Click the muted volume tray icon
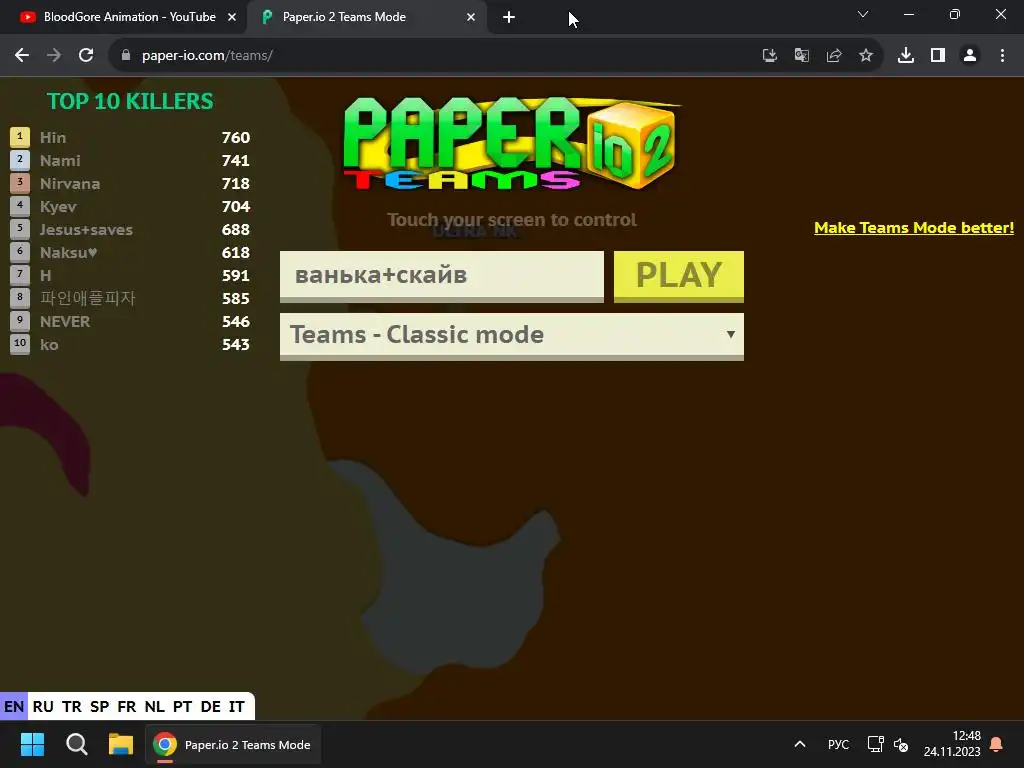Image resolution: width=1024 pixels, height=768 pixels. (x=901, y=744)
